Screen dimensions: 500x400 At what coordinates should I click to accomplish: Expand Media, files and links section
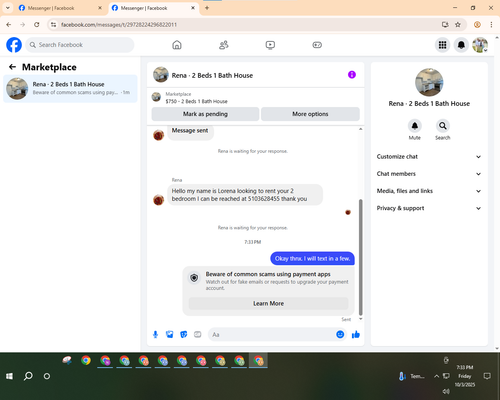click(429, 191)
